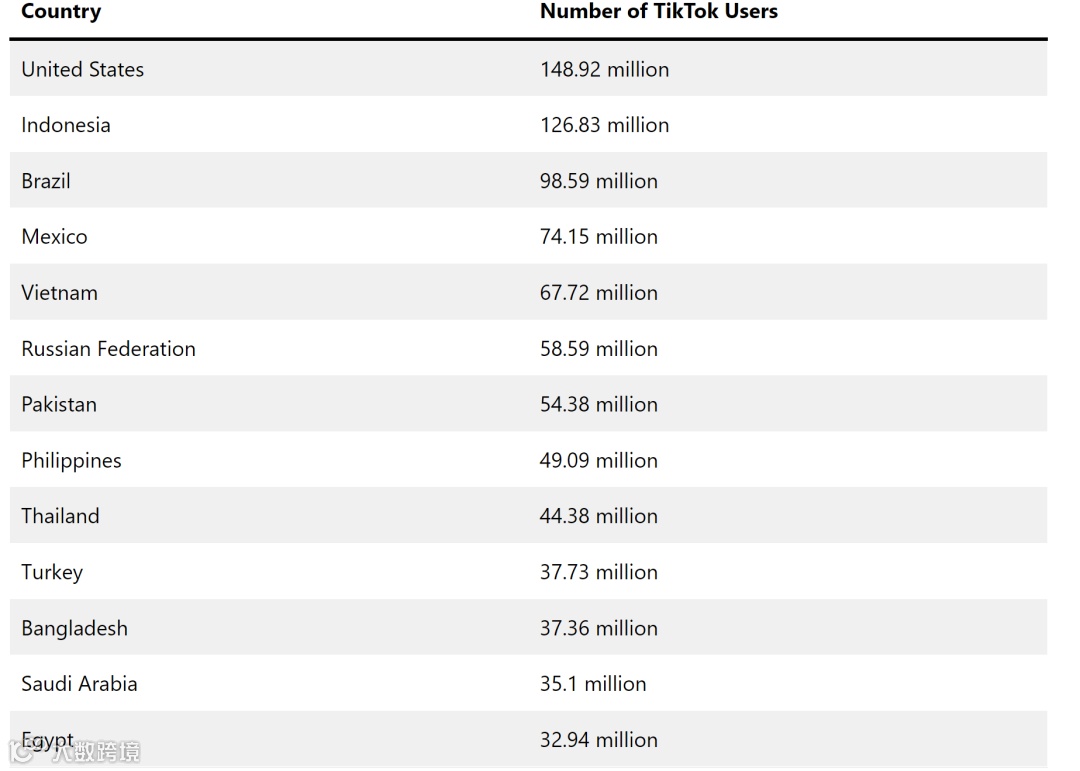This screenshot has width=1080, height=771.
Task: Click the Country column header
Action: (x=61, y=12)
